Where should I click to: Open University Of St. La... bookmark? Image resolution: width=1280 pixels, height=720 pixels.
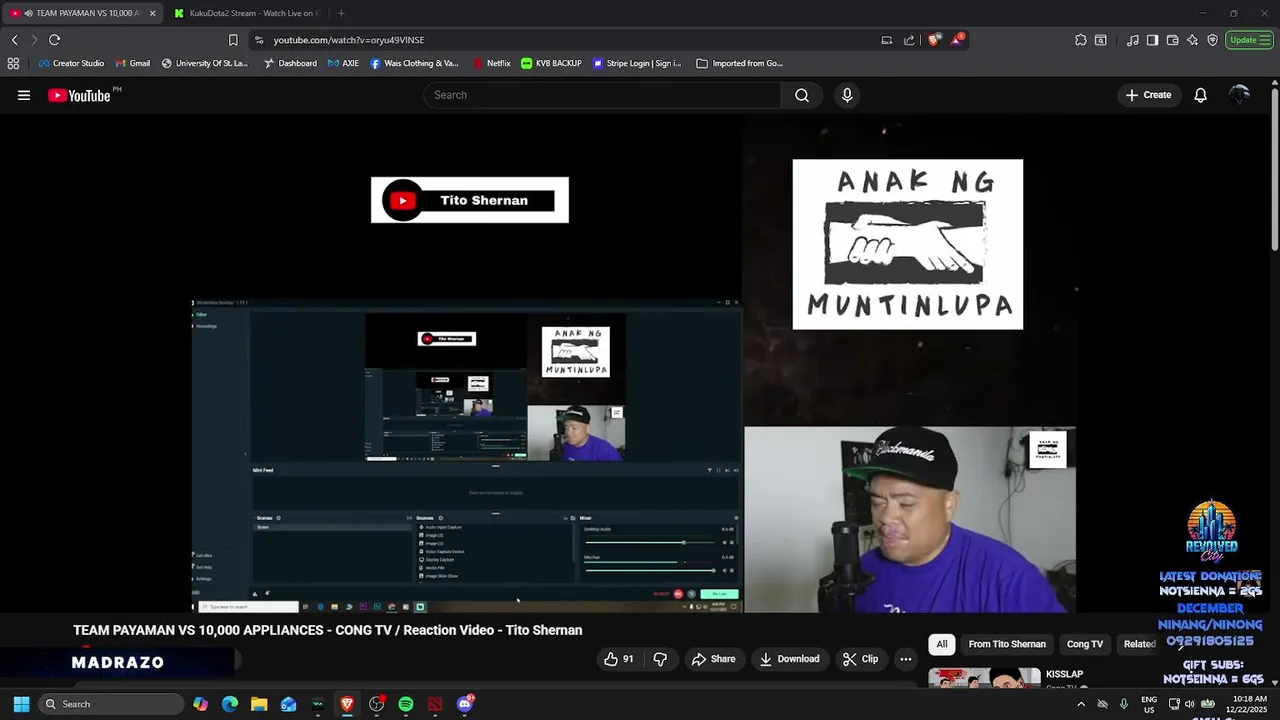tap(204, 63)
